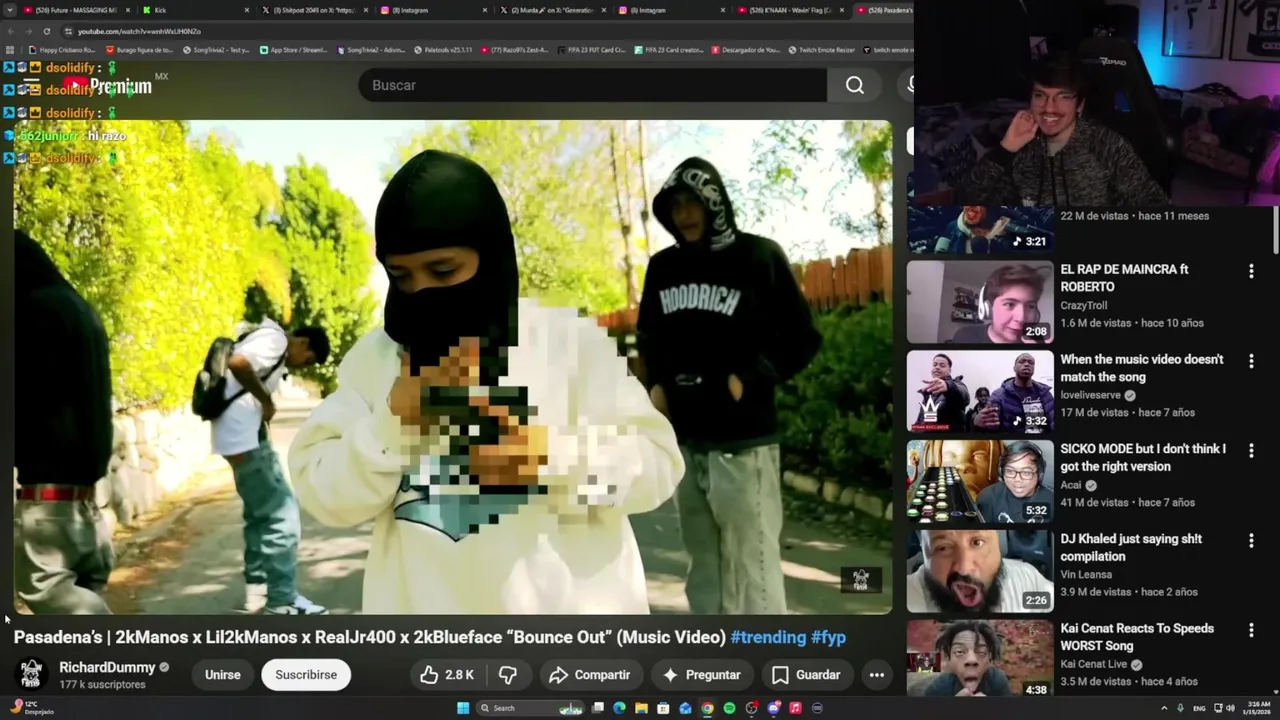Open Happy Cristiano Ro... bookmark
The image size is (1280, 720).
tap(62, 49)
